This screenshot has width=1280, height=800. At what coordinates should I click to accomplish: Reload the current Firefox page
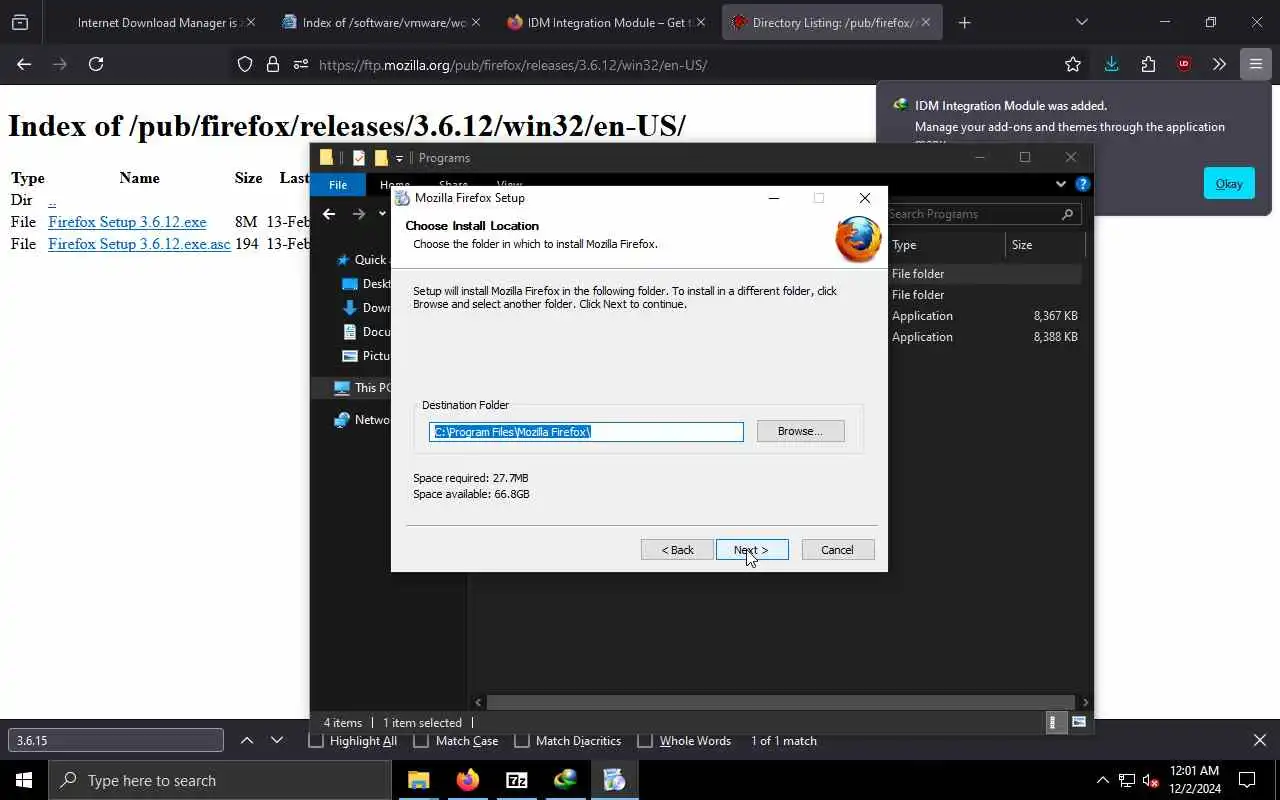point(96,64)
